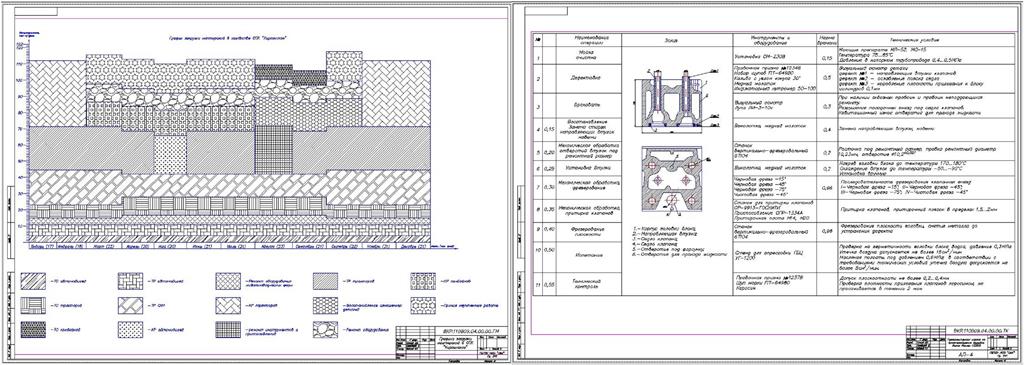1024x365 pixels.
Task: Click the dense dark legend swatch for combine servicing
Action: click(33, 329)
